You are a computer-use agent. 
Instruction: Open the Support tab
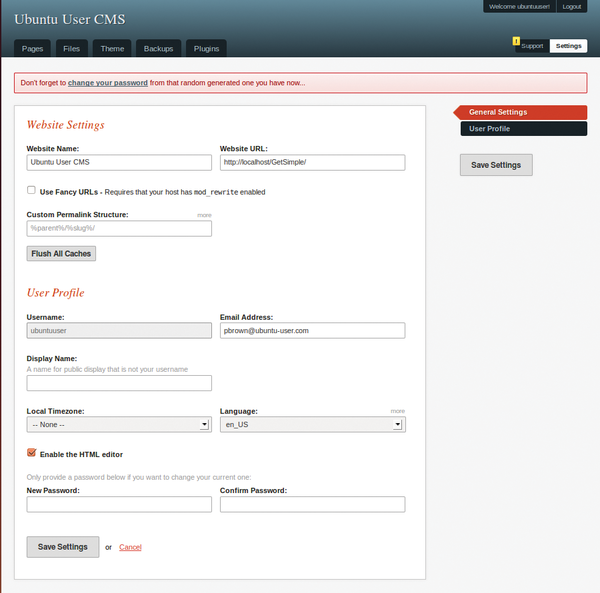[x=532, y=46]
